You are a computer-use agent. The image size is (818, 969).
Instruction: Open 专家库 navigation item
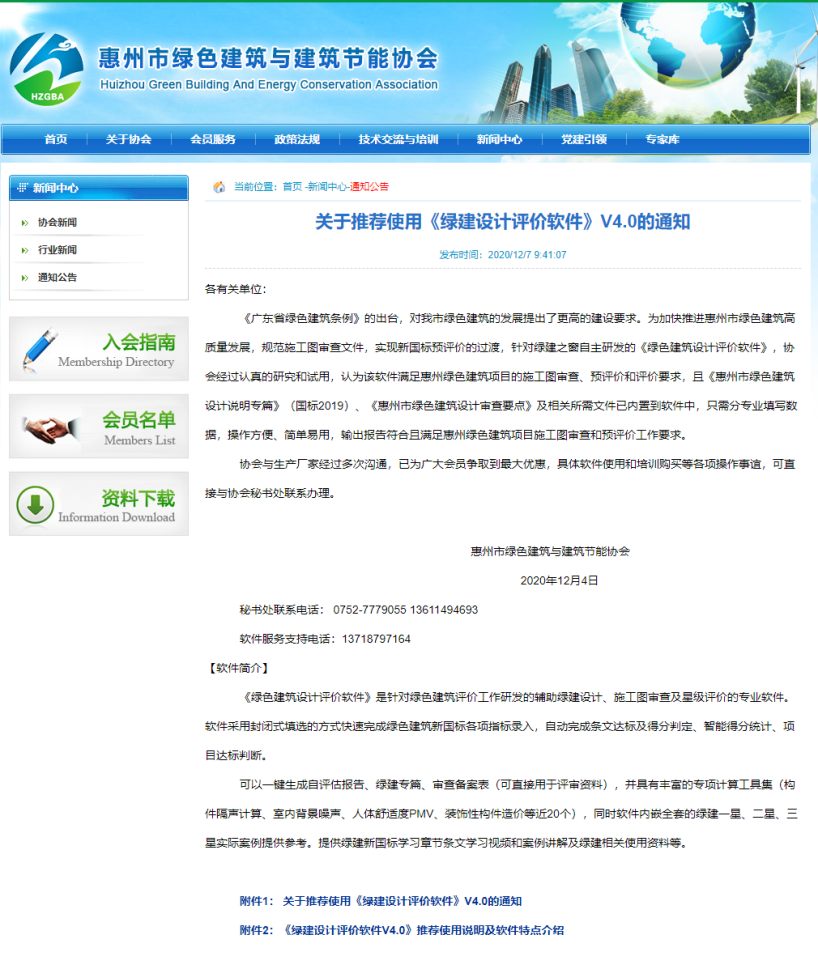pyautogui.click(x=662, y=140)
